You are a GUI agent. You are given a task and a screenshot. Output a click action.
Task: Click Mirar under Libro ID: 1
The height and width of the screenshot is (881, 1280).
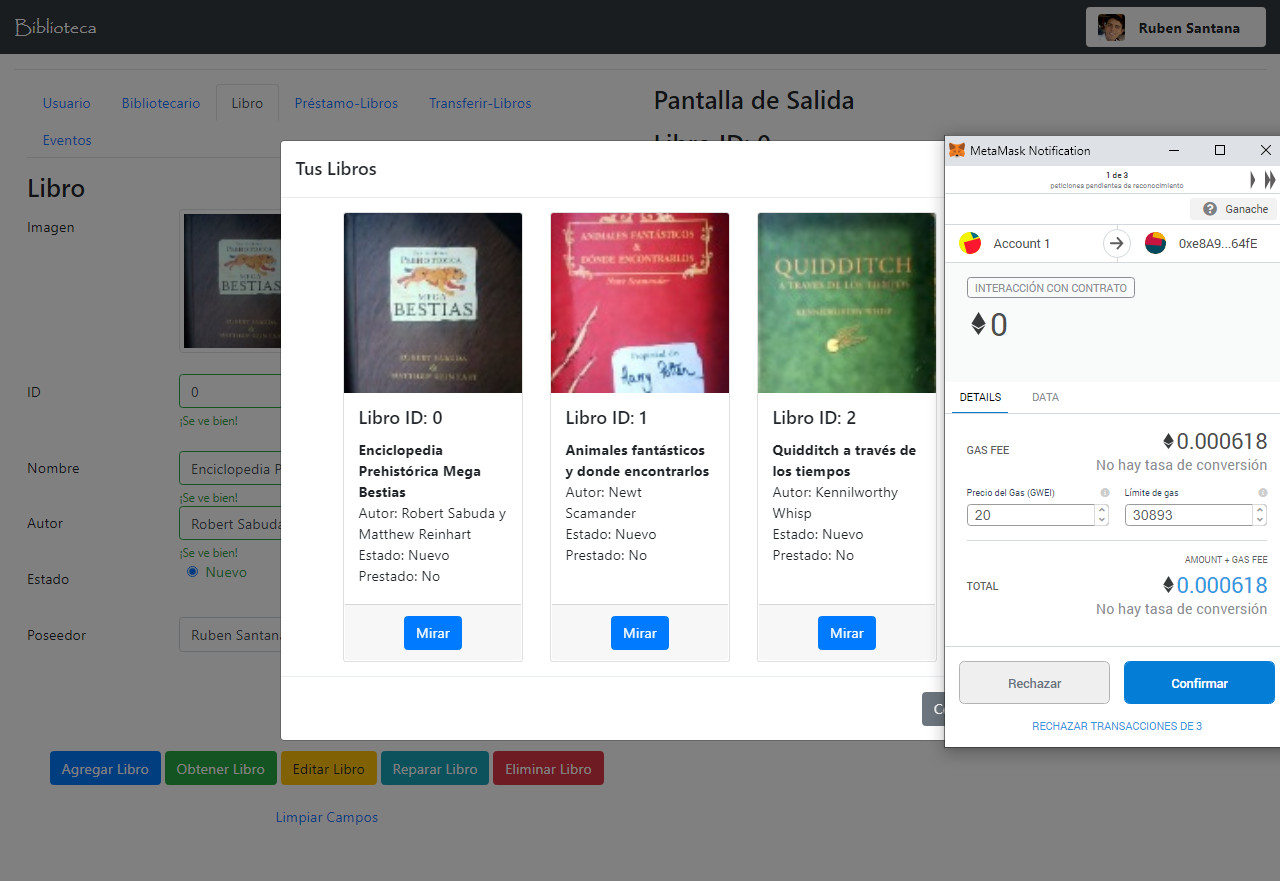tap(639, 632)
